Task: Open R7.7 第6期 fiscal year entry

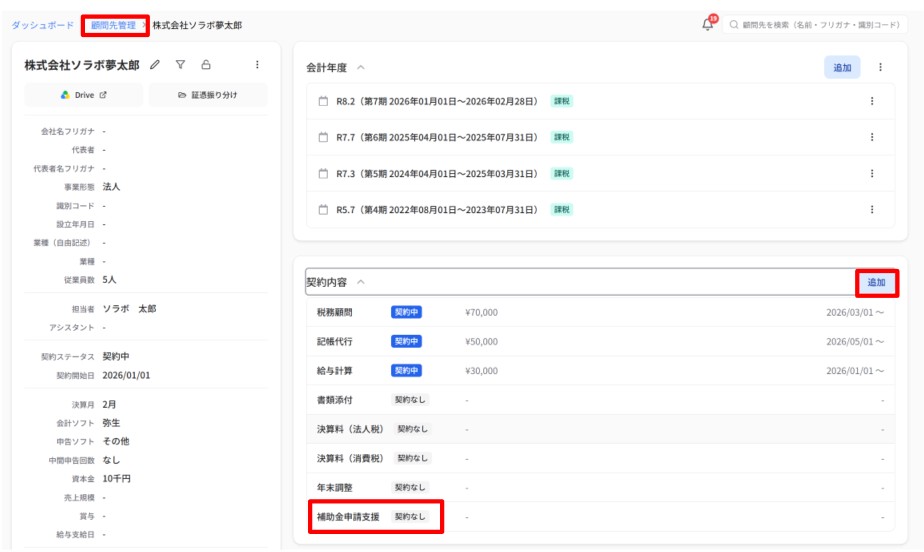Action: (437, 137)
